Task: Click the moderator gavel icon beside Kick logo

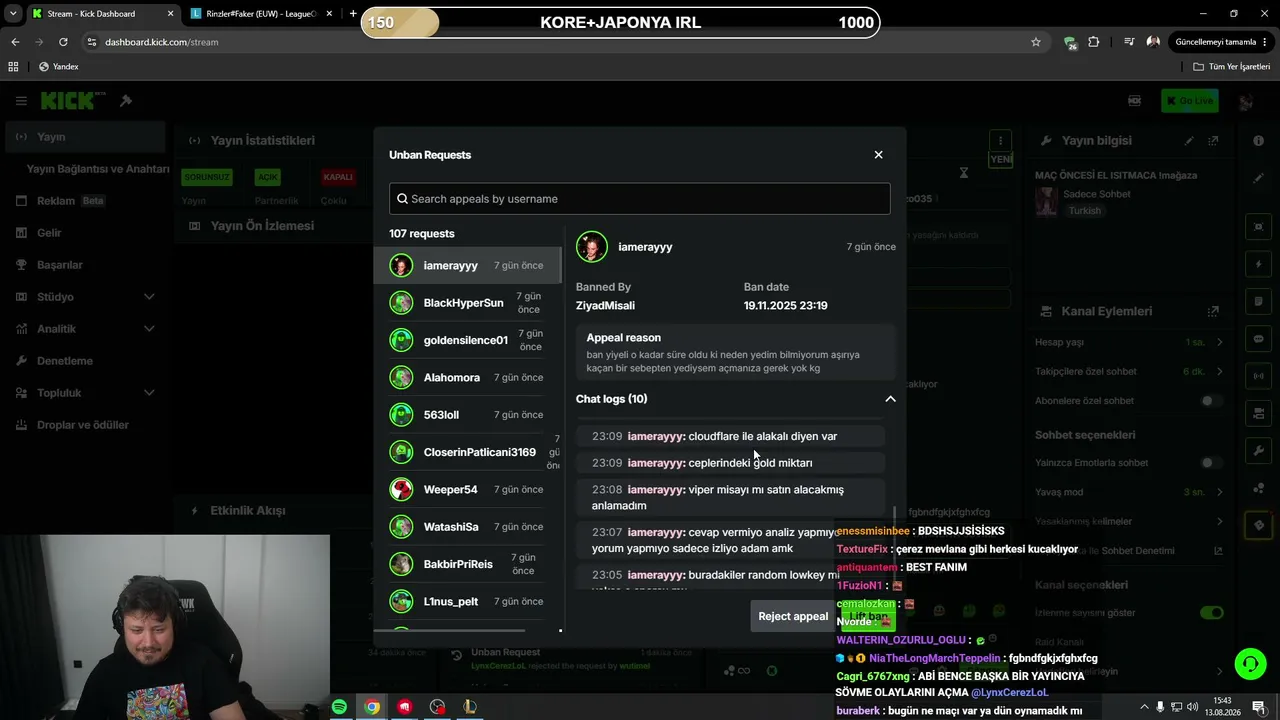Action: coord(126,101)
